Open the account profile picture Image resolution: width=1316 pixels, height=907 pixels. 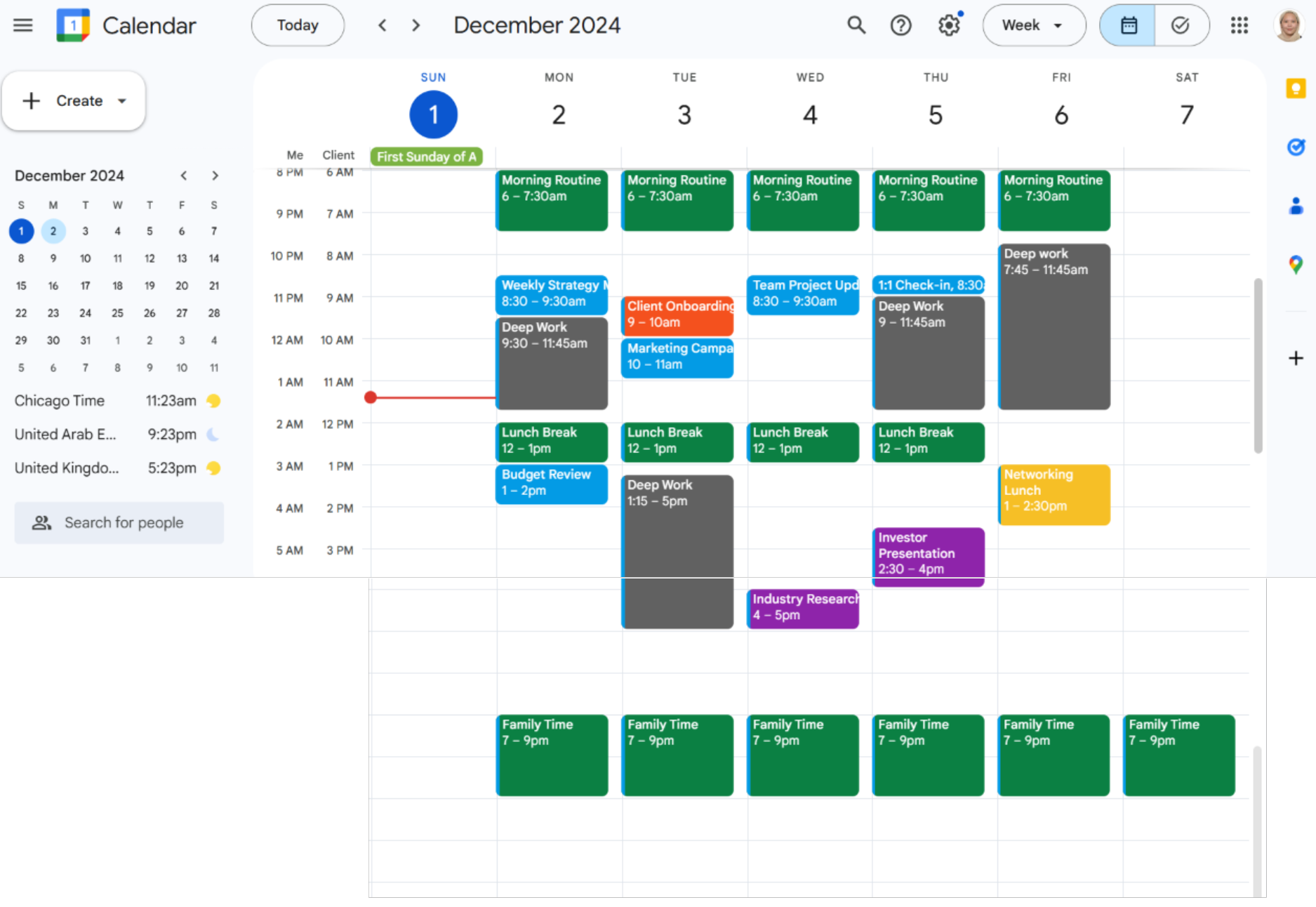click(x=1289, y=25)
